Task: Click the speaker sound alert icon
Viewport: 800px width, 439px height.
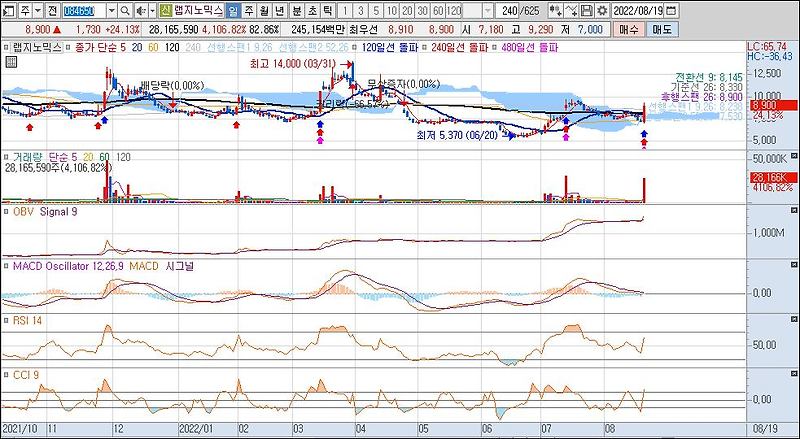Action: click(x=141, y=10)
